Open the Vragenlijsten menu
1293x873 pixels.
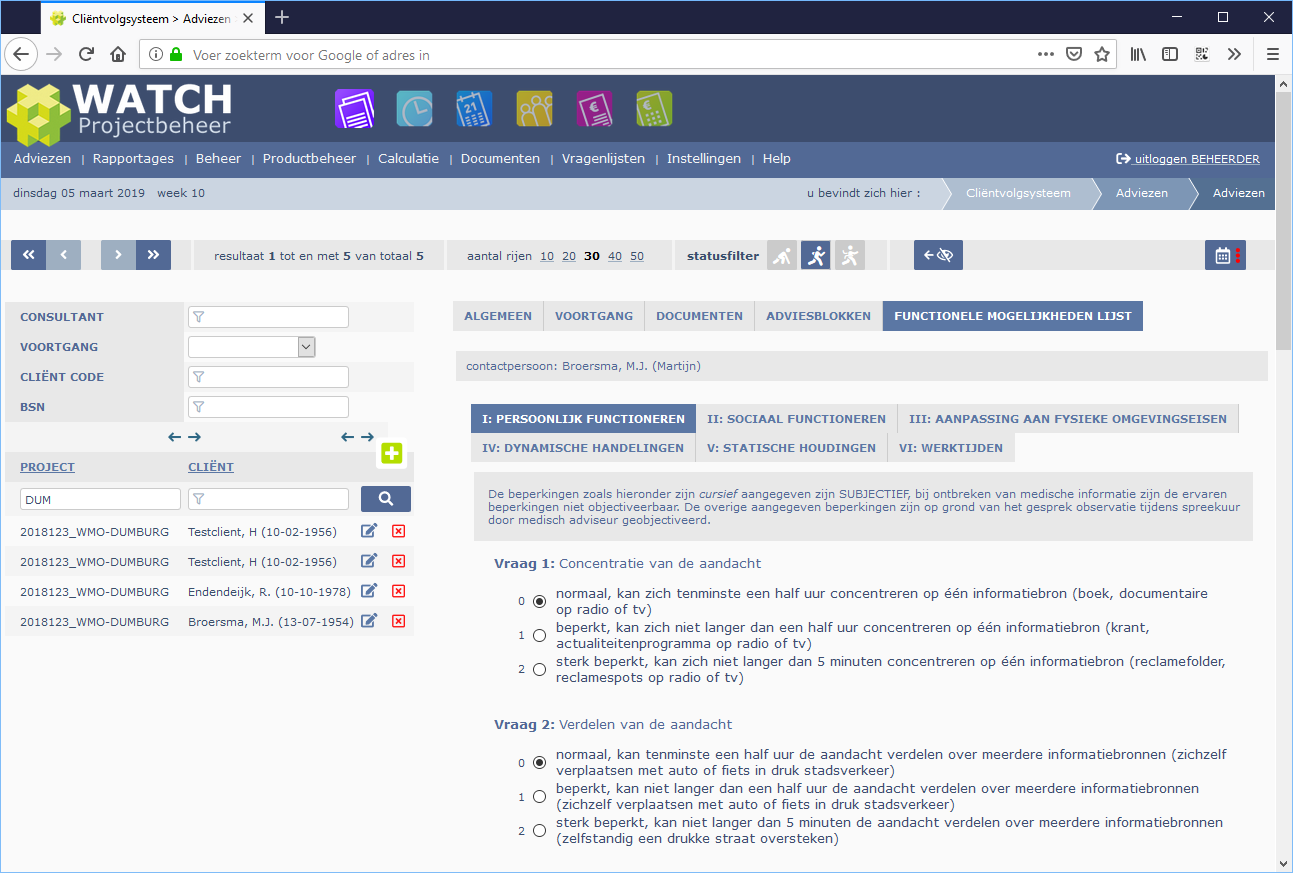603,158
